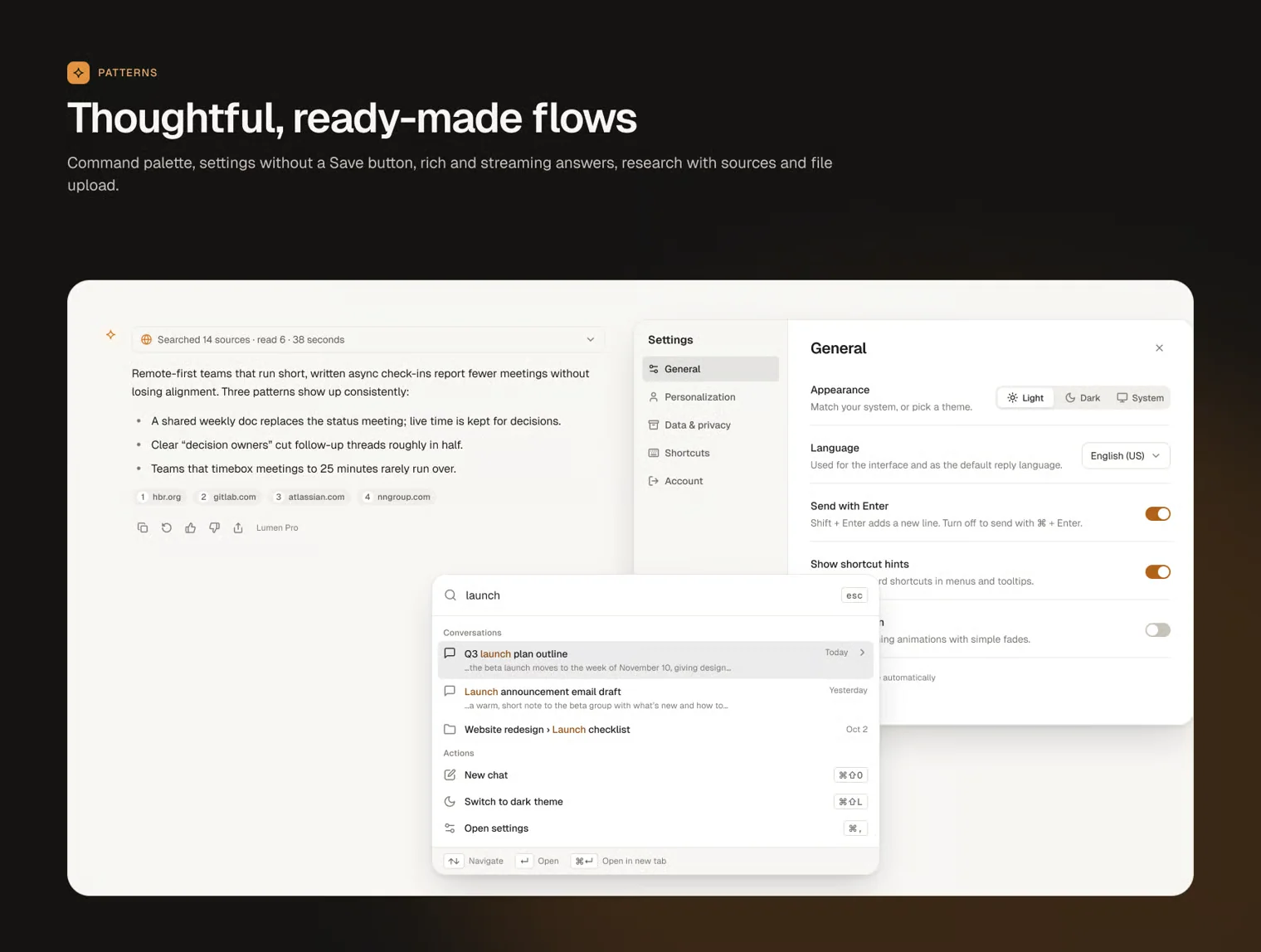The width and height of the screenshot is (1261, 952).
Task: Click the orange sparkle icon beside the answer
Action: 110,335
